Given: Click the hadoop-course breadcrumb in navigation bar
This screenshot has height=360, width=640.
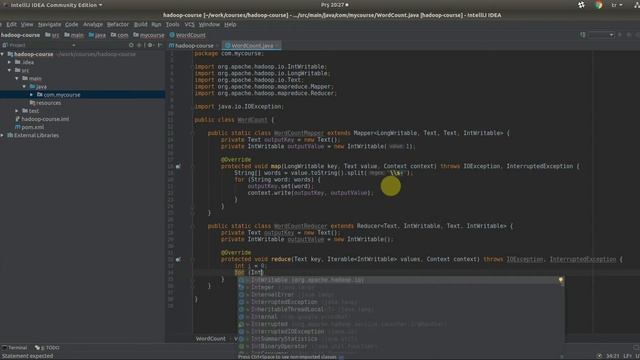Looking at the screenshot, I should coord(20,35).
